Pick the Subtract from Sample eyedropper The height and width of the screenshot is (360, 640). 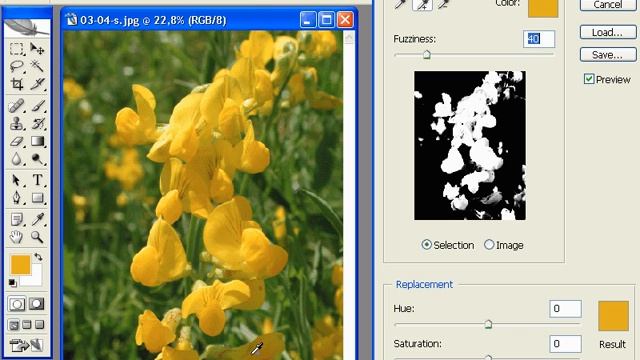[x=443, y=4]
